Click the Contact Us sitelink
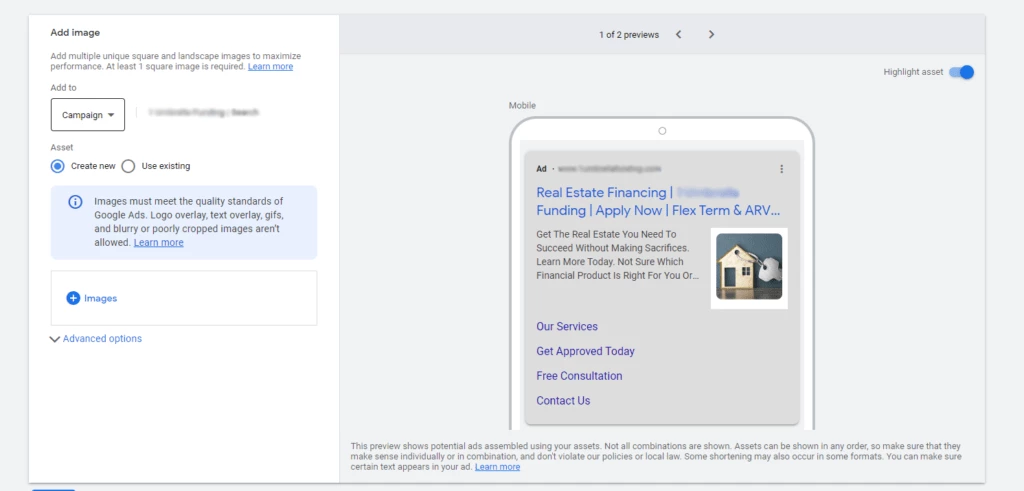Image resolution: width=1024 pixels, height=491 pixels. pyautogui.click(x=563, y=401)
